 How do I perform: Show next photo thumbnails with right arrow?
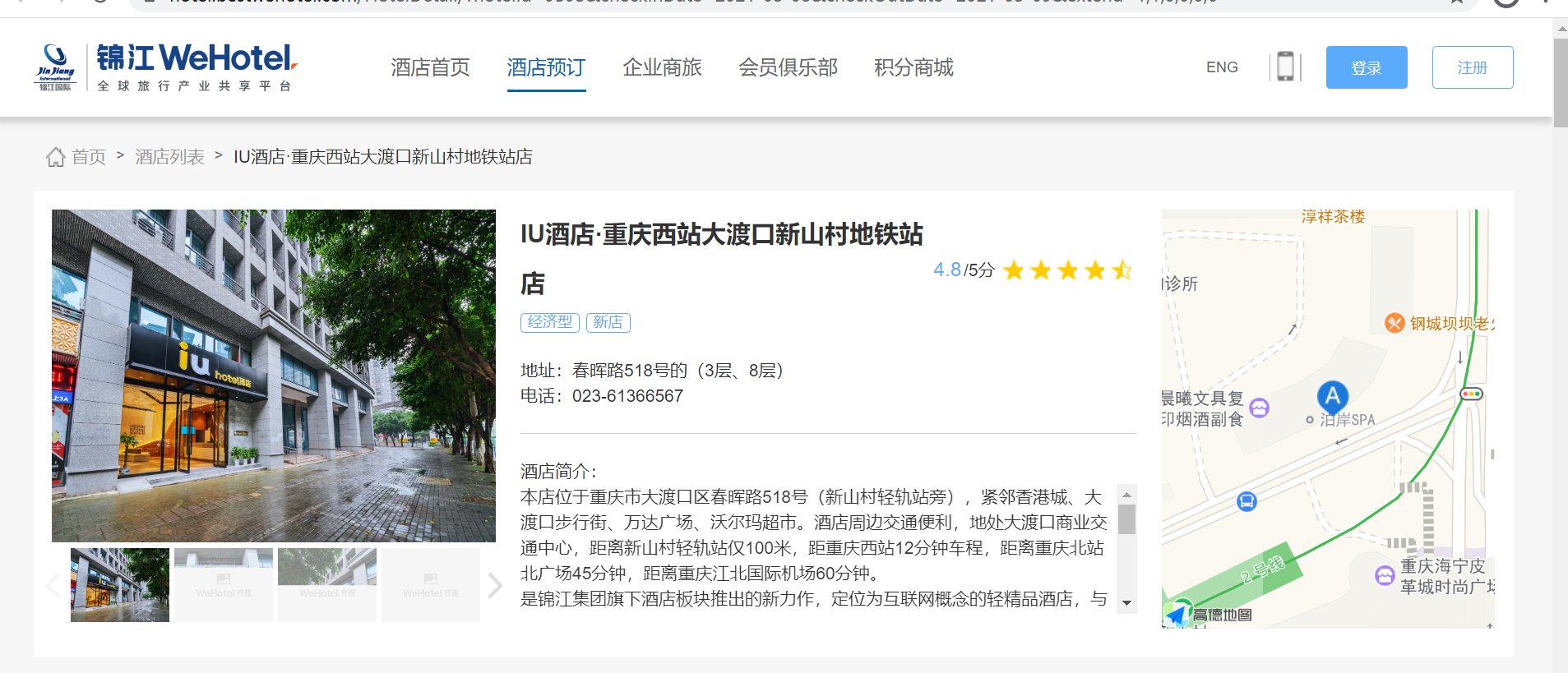494,585
